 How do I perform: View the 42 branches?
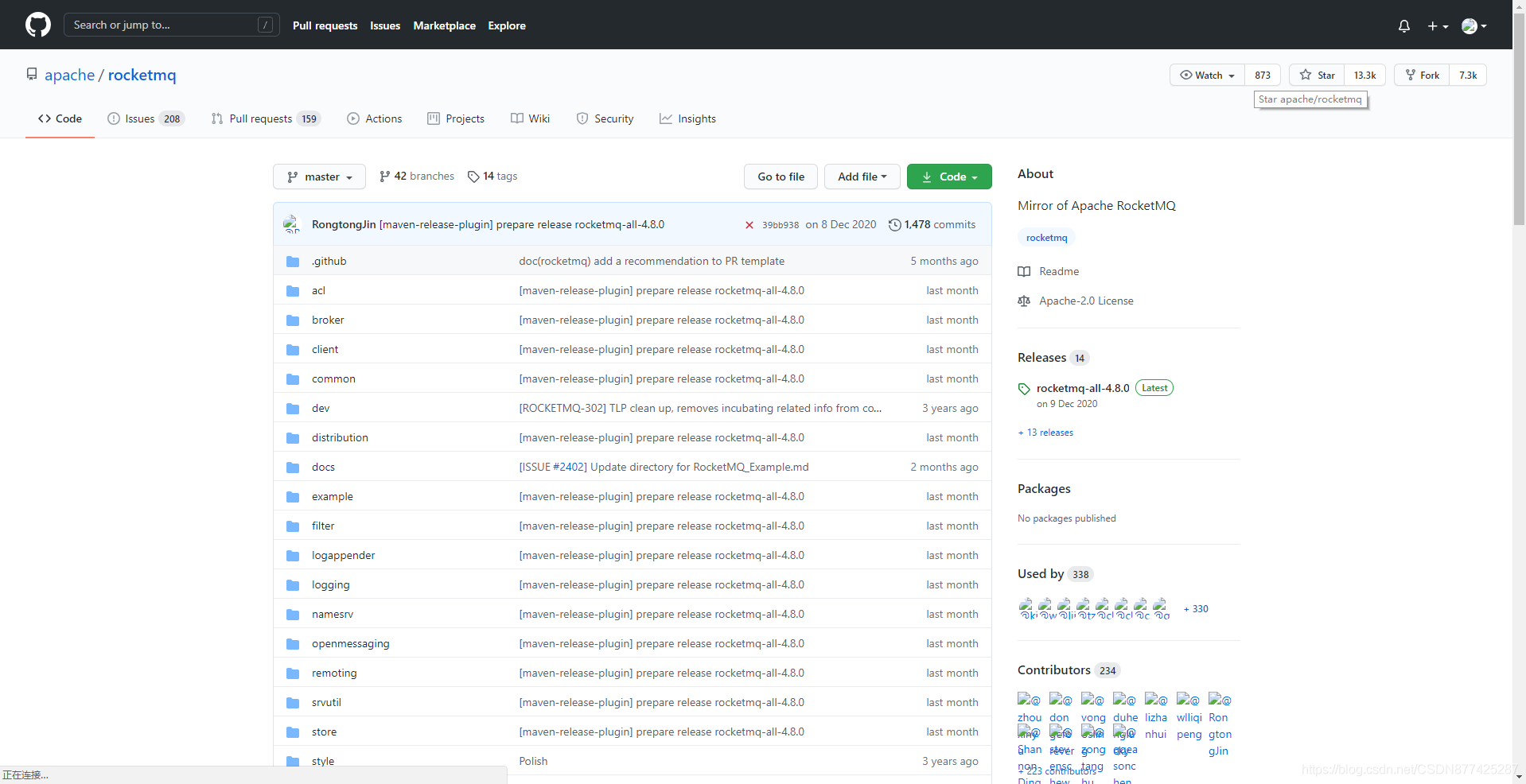pyautogui.click(x=417, y=176)
